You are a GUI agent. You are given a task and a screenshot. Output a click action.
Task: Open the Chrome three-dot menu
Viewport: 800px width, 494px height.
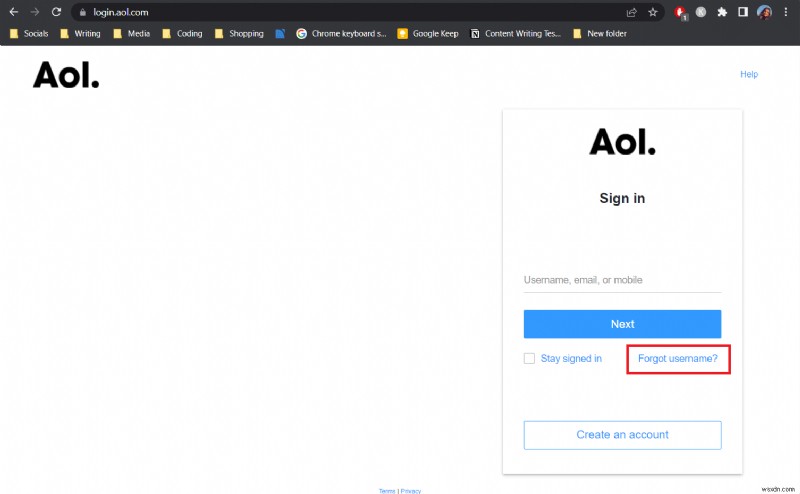click(x=786, y=12)
